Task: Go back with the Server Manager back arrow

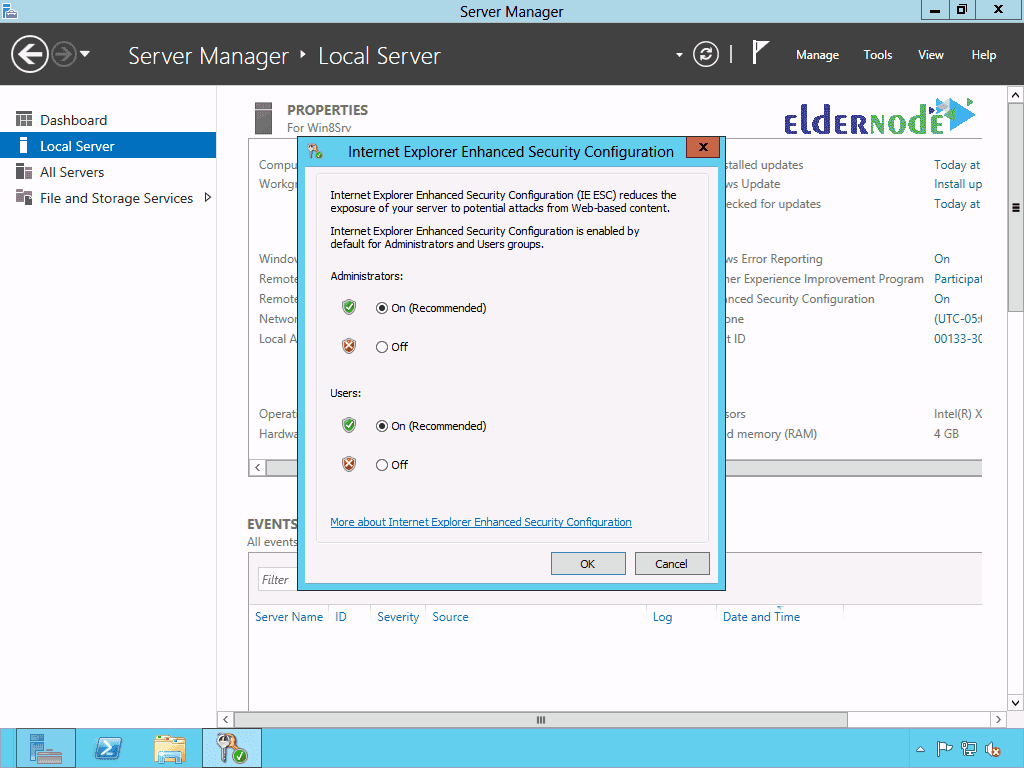Action: click(x=30, y=54)
